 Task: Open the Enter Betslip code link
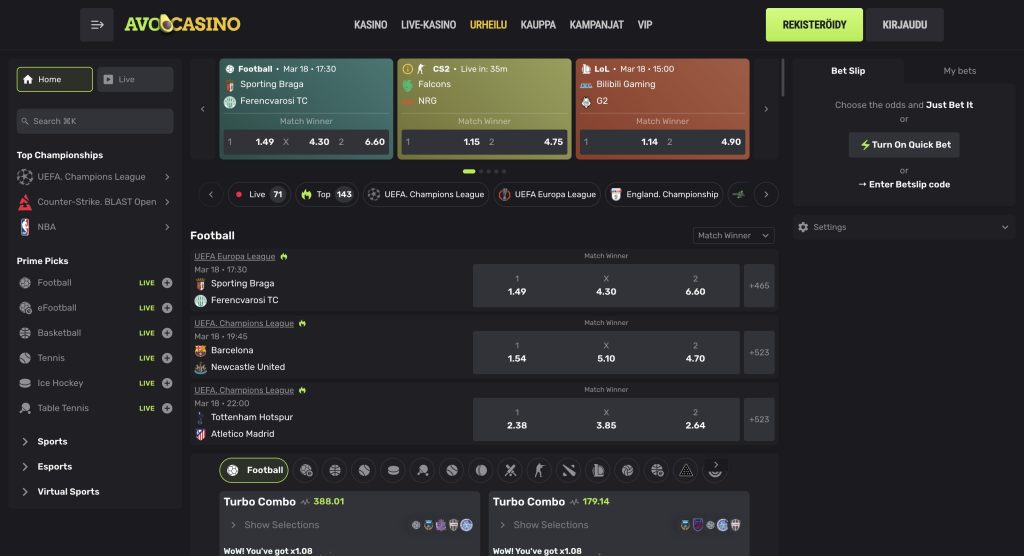pos(904,184)
